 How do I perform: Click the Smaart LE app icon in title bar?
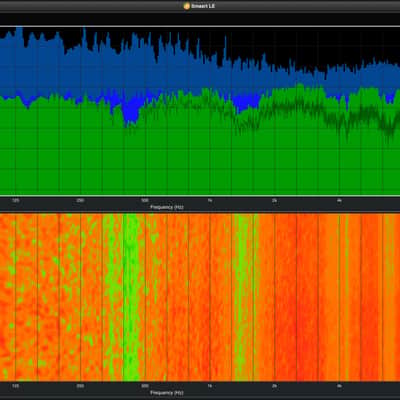point(187,6)
